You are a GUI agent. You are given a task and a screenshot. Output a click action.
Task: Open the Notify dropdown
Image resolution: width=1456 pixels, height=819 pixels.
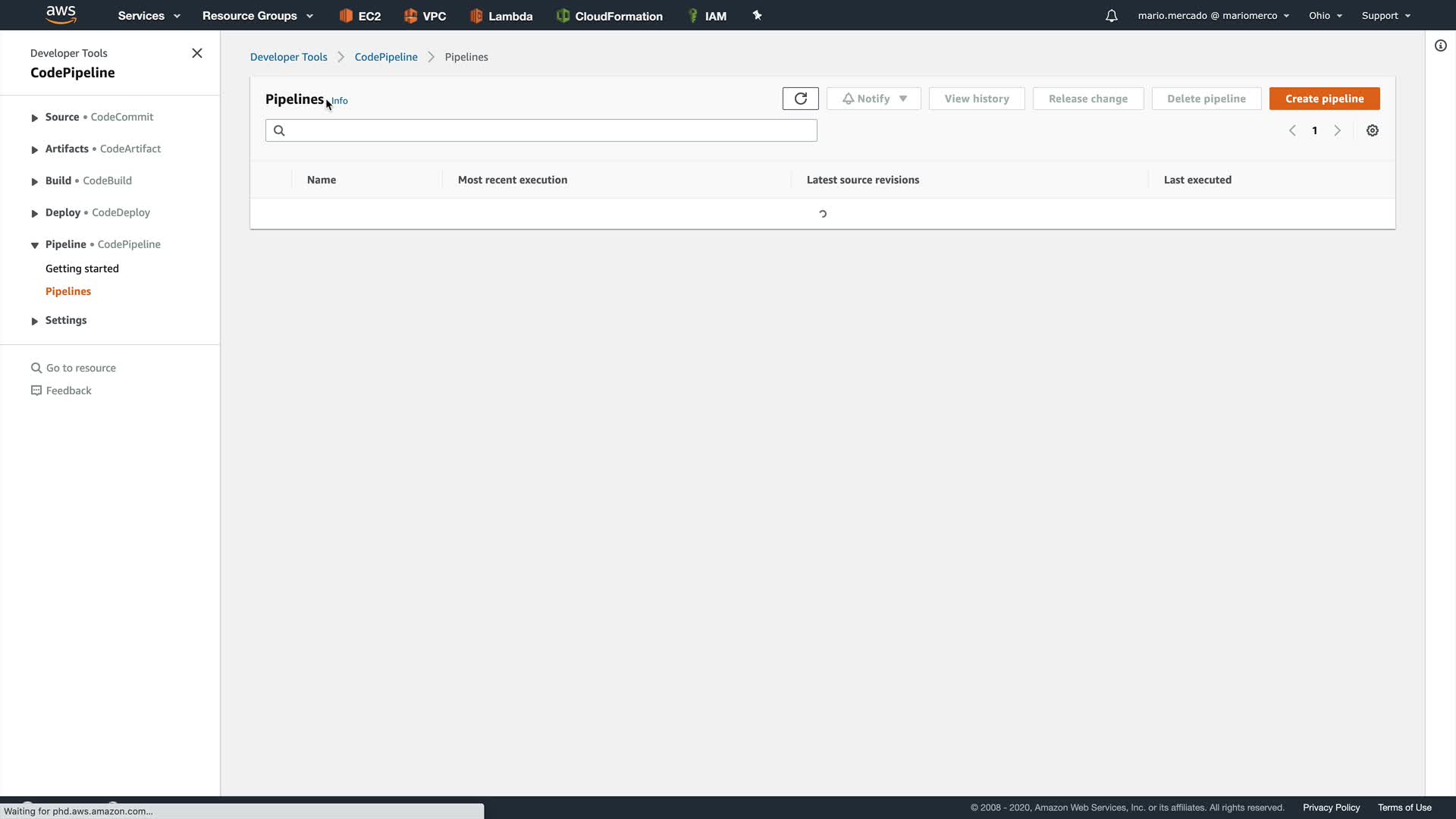click(874, 99)
